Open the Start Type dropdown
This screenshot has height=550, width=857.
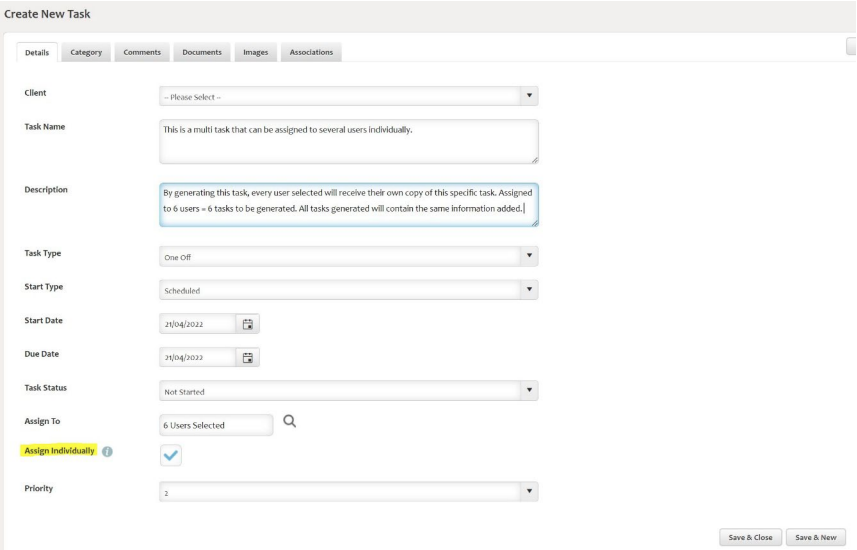coord(349,290)
